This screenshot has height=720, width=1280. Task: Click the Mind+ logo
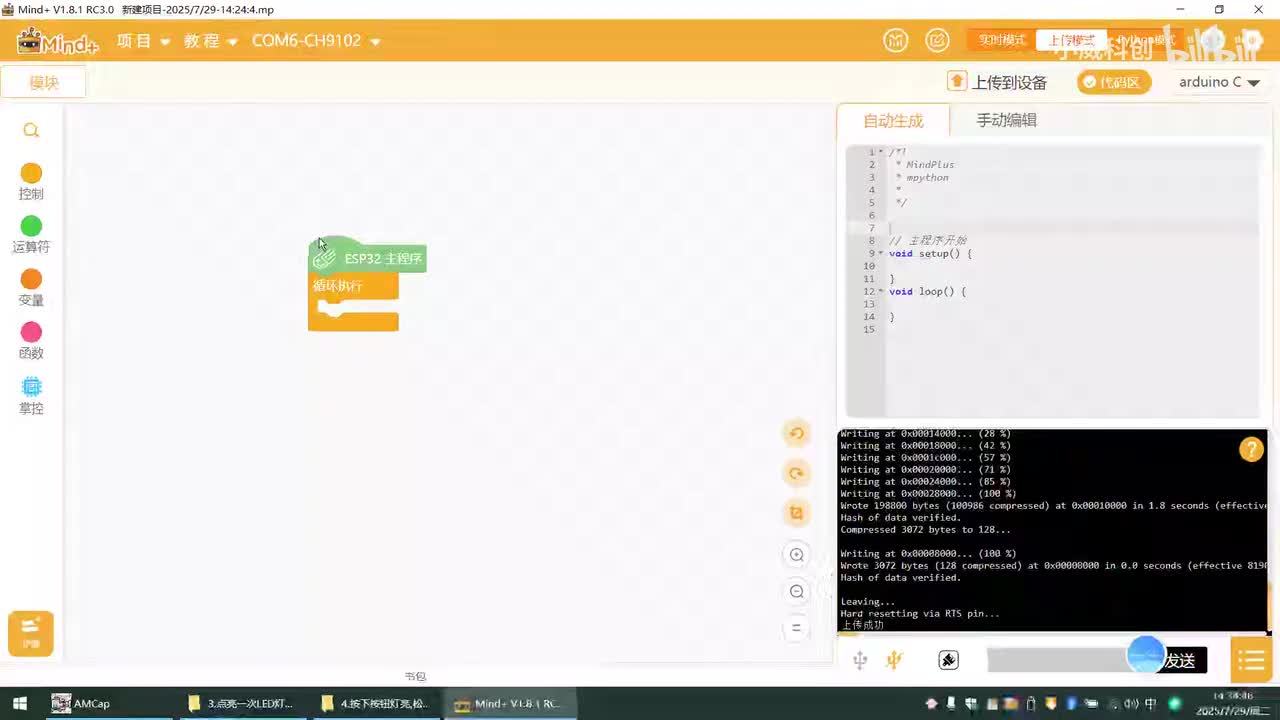[57, 42]
